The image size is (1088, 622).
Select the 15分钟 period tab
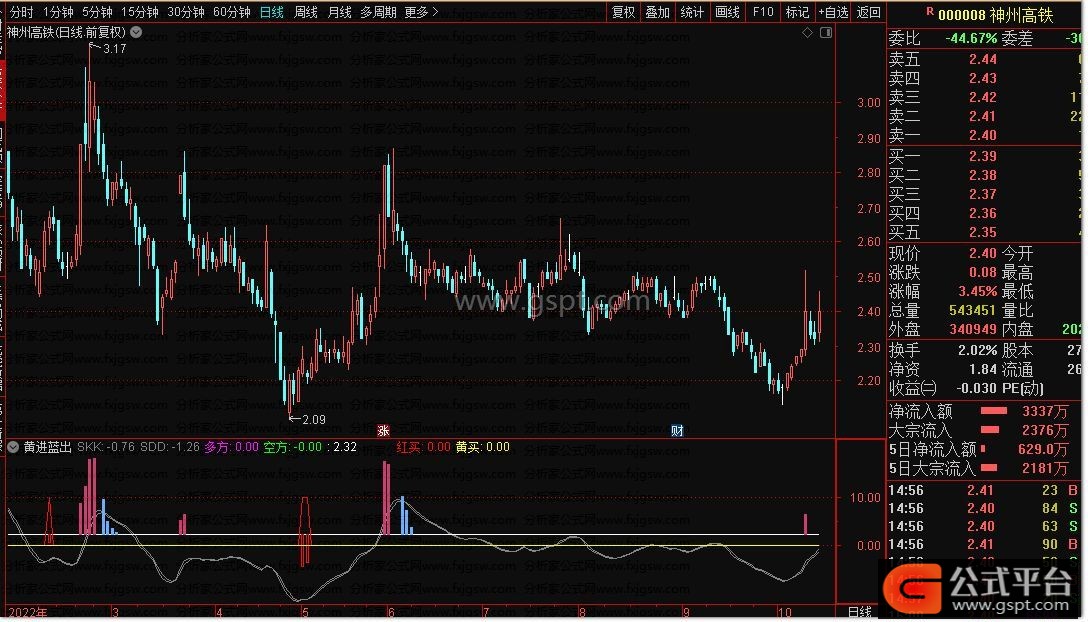(x=139, y=12)
